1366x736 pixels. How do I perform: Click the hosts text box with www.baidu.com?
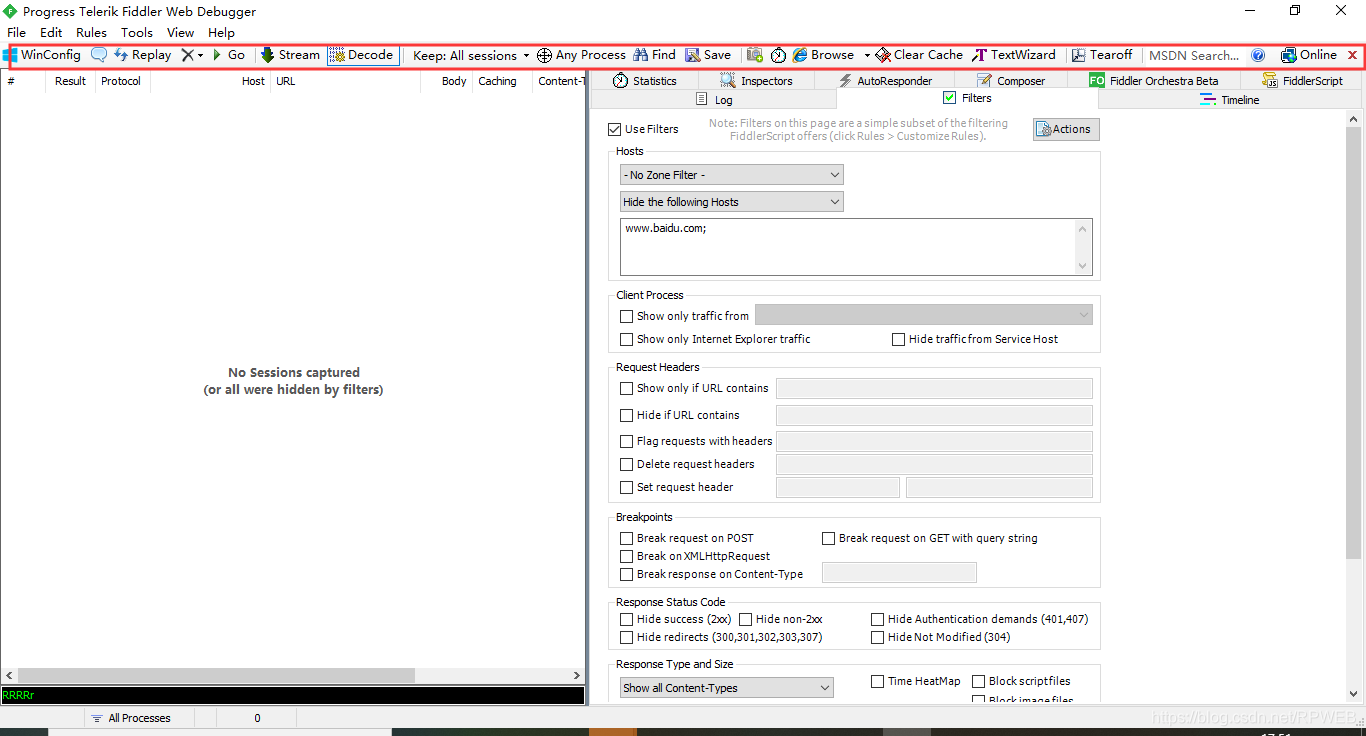coord(856,247)
